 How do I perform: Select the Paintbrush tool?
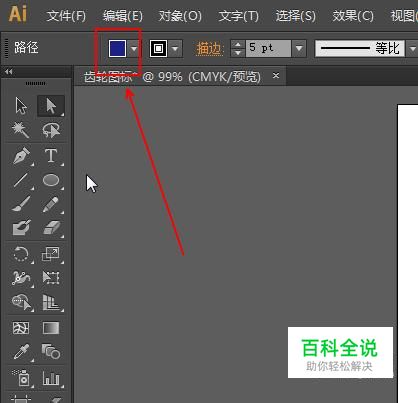tap(21, 204)
